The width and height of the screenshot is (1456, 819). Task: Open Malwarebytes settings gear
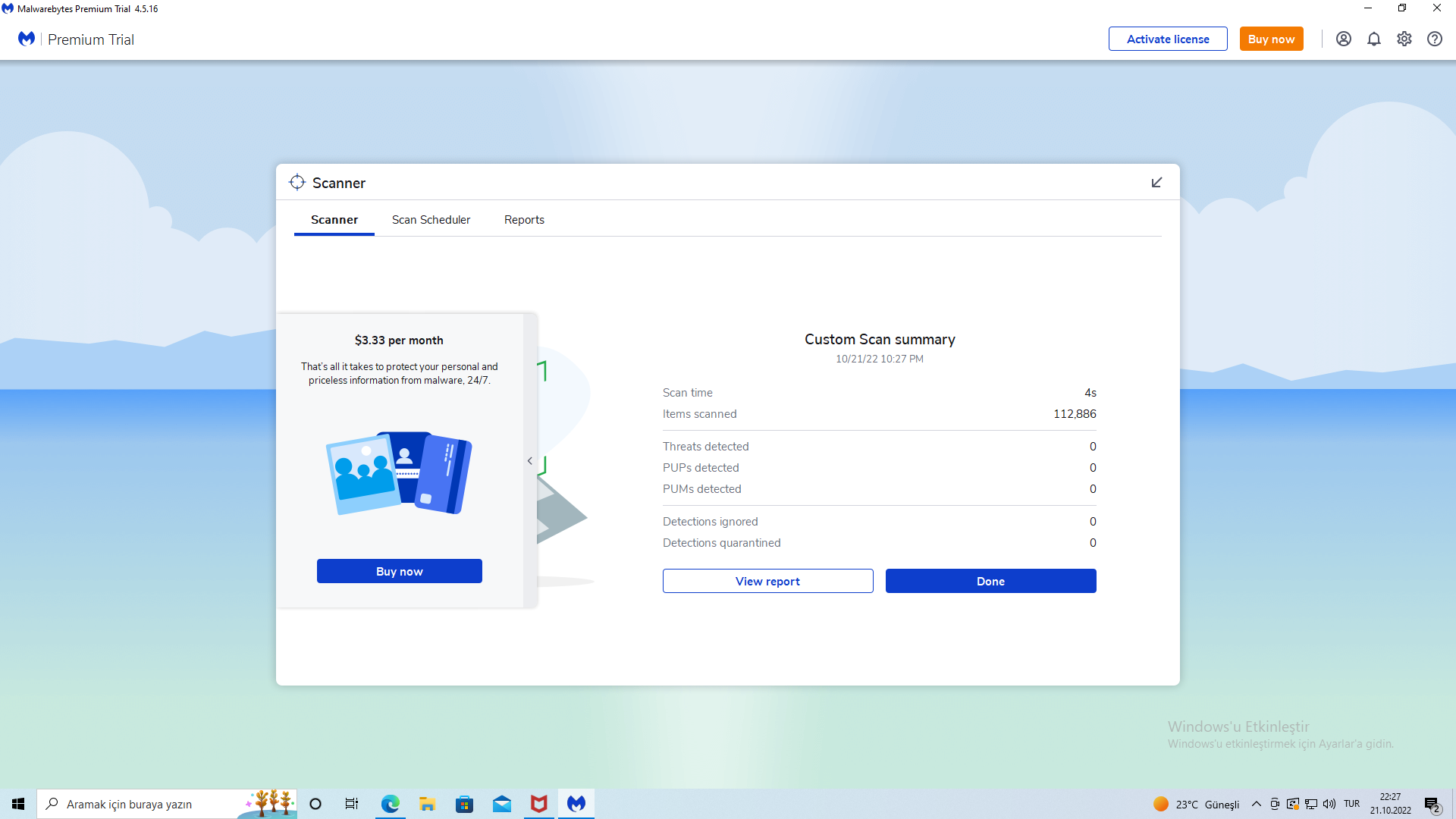(1404, 39)
